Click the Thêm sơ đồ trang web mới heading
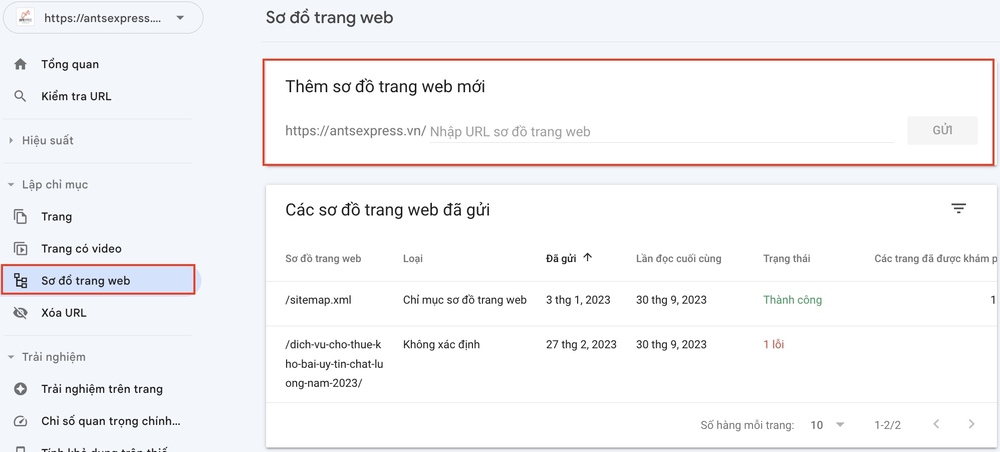Viewport: 1000px width, 452px height. (x=385, y=87)
